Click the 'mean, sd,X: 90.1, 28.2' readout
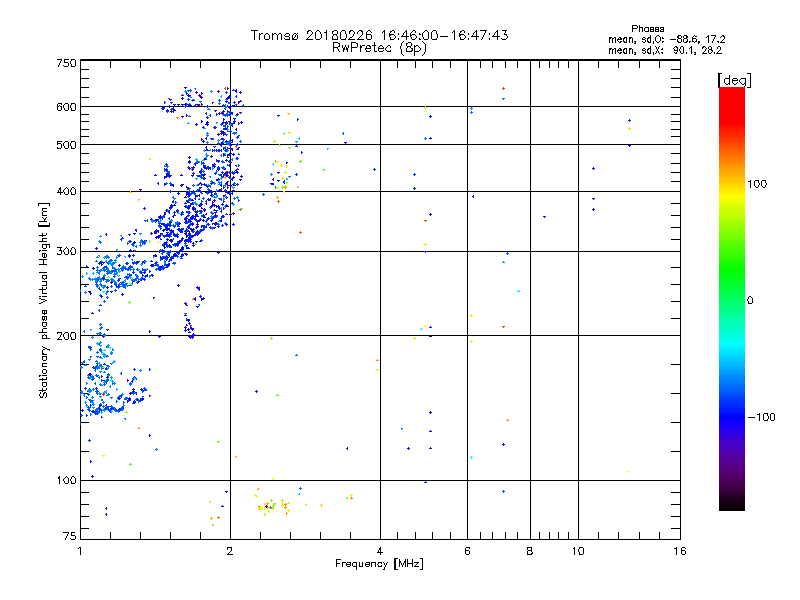This screenshot has width=800, height=600. [x=665, y=50]
